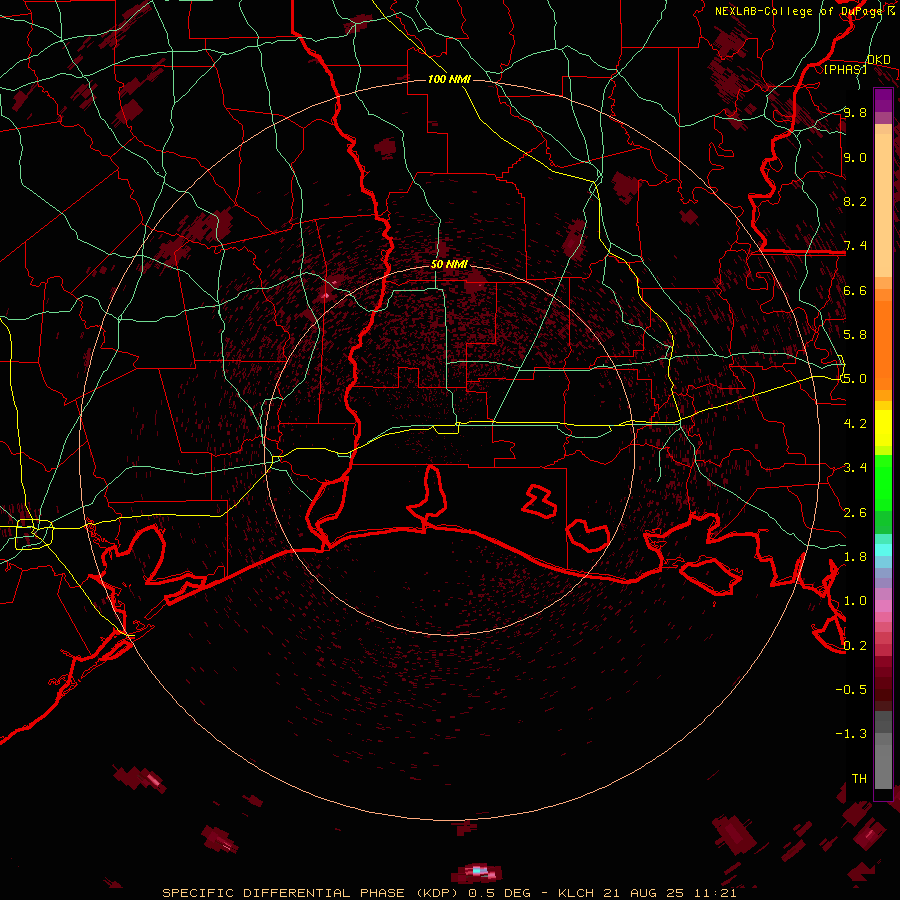Click the 1.8 value on the color scale
900x900 pixels.
click(x=855, y=557)
